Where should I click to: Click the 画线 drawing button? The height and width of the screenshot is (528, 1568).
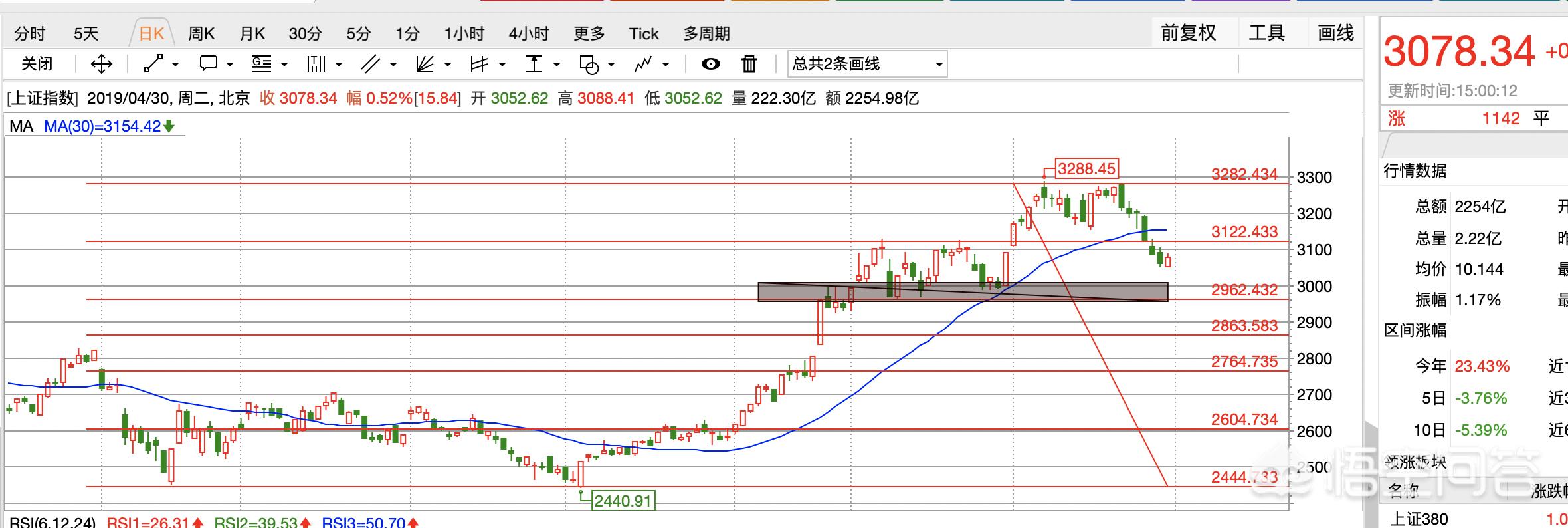(x=1335, y=33)
